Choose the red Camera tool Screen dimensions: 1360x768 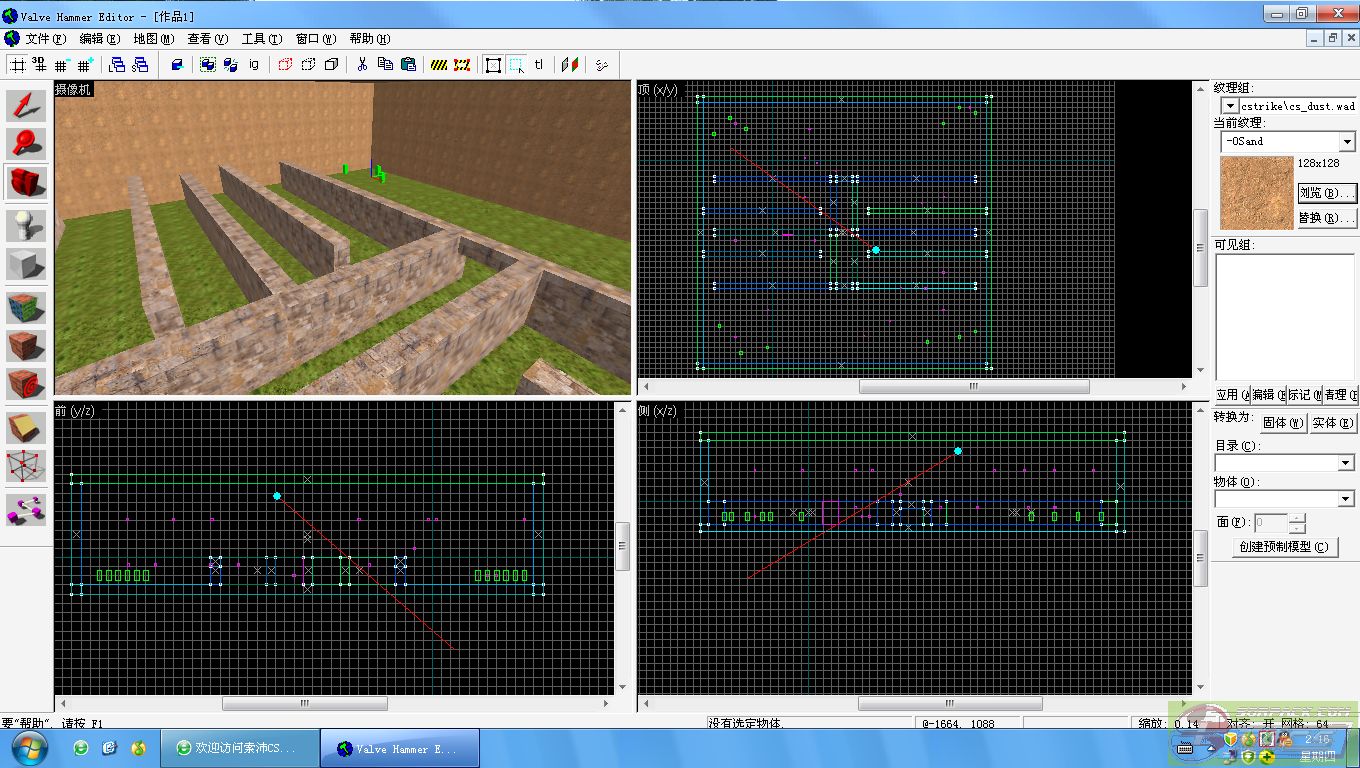tap(27, 183)
